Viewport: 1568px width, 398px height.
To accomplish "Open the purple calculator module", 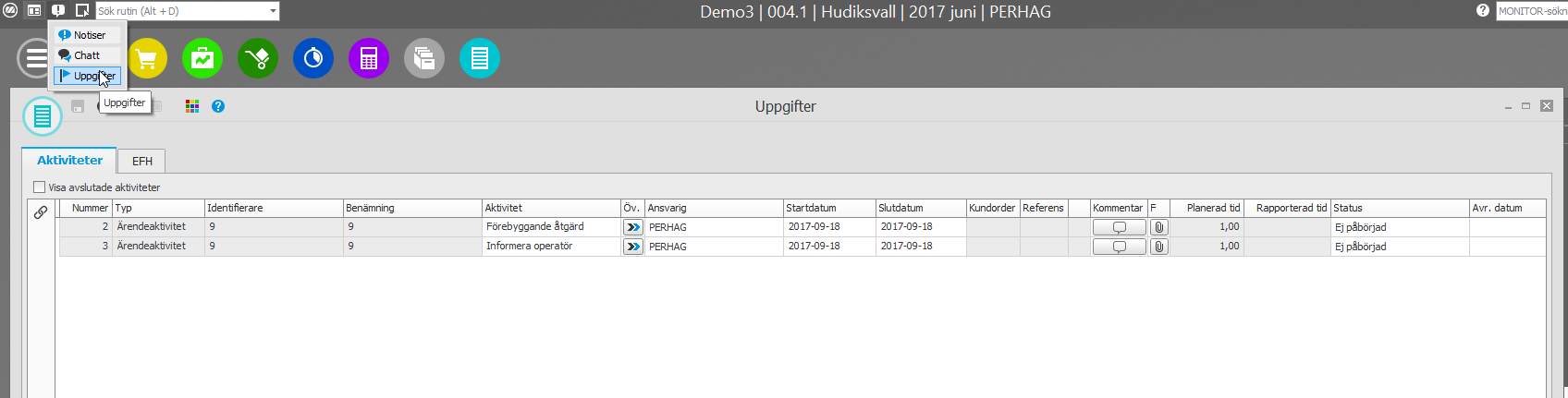I will click(369, 59).
